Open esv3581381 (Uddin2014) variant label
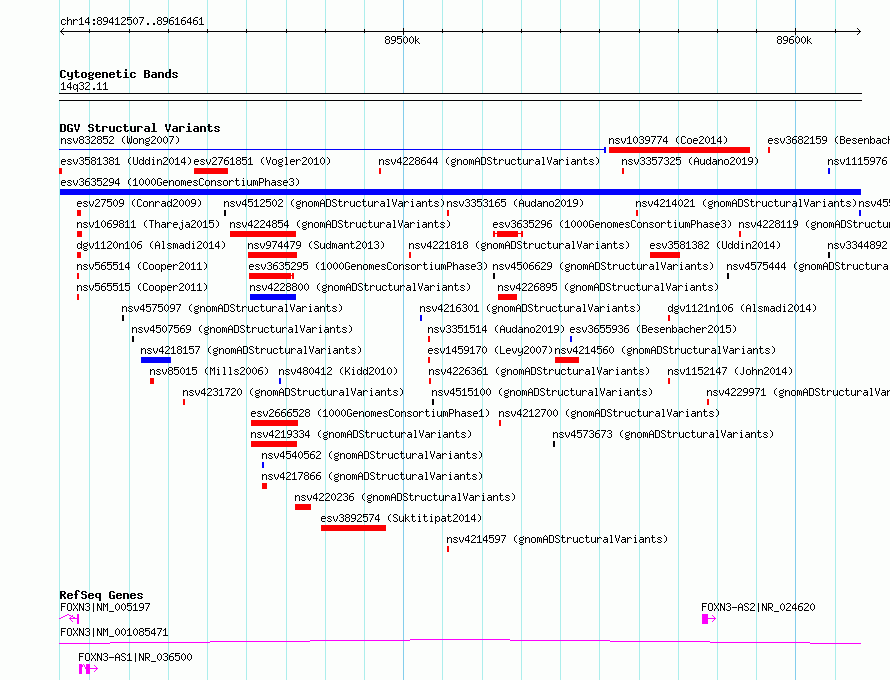 (126, 161)
